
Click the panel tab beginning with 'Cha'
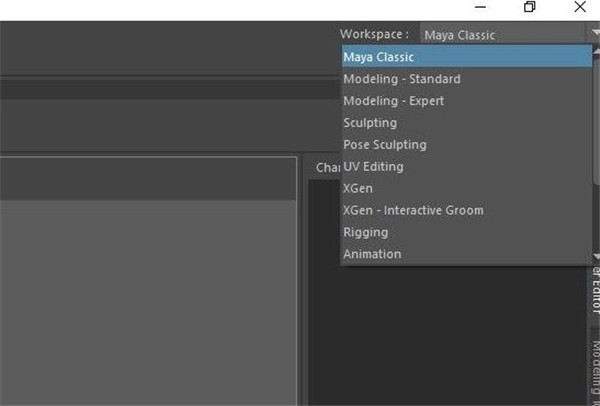(x=328, y=168)
